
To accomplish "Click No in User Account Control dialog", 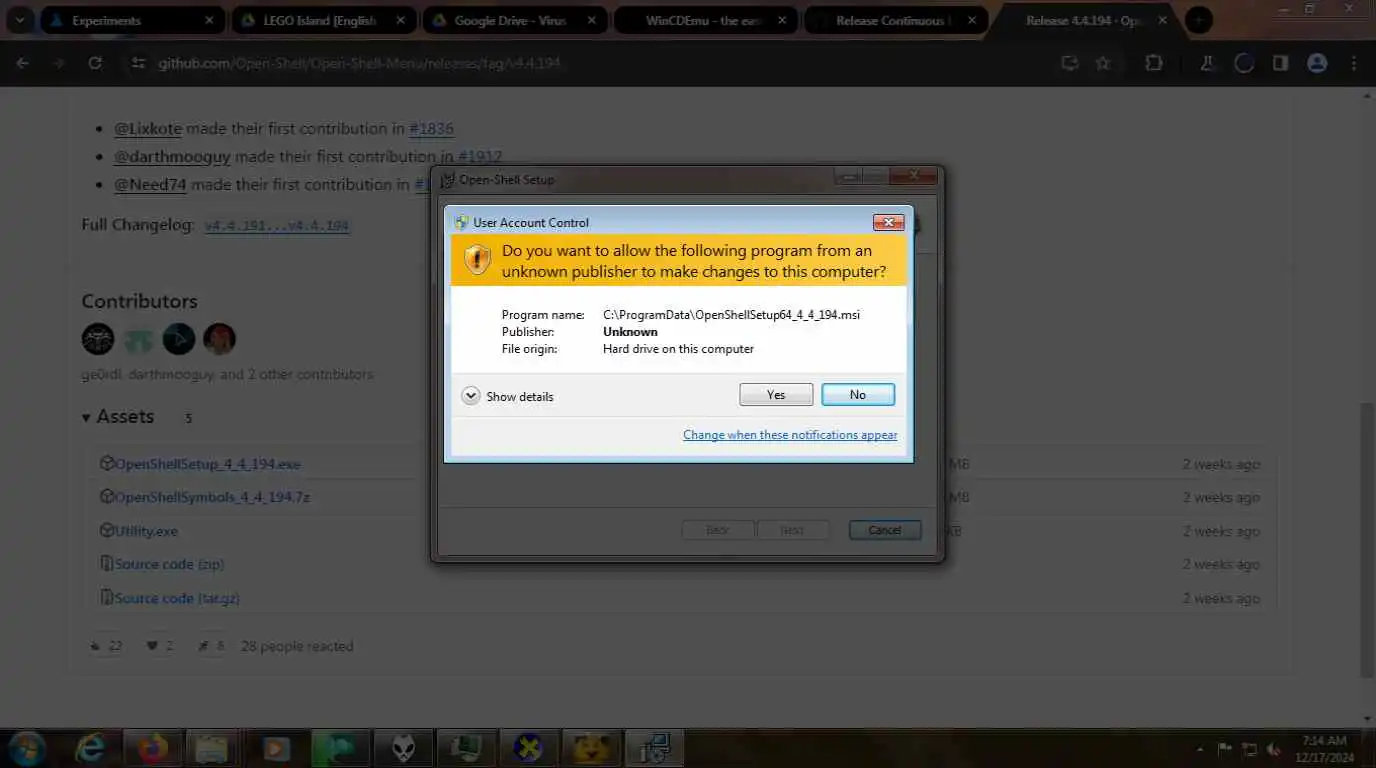I will pyautogui.click(x=858, y=395).
